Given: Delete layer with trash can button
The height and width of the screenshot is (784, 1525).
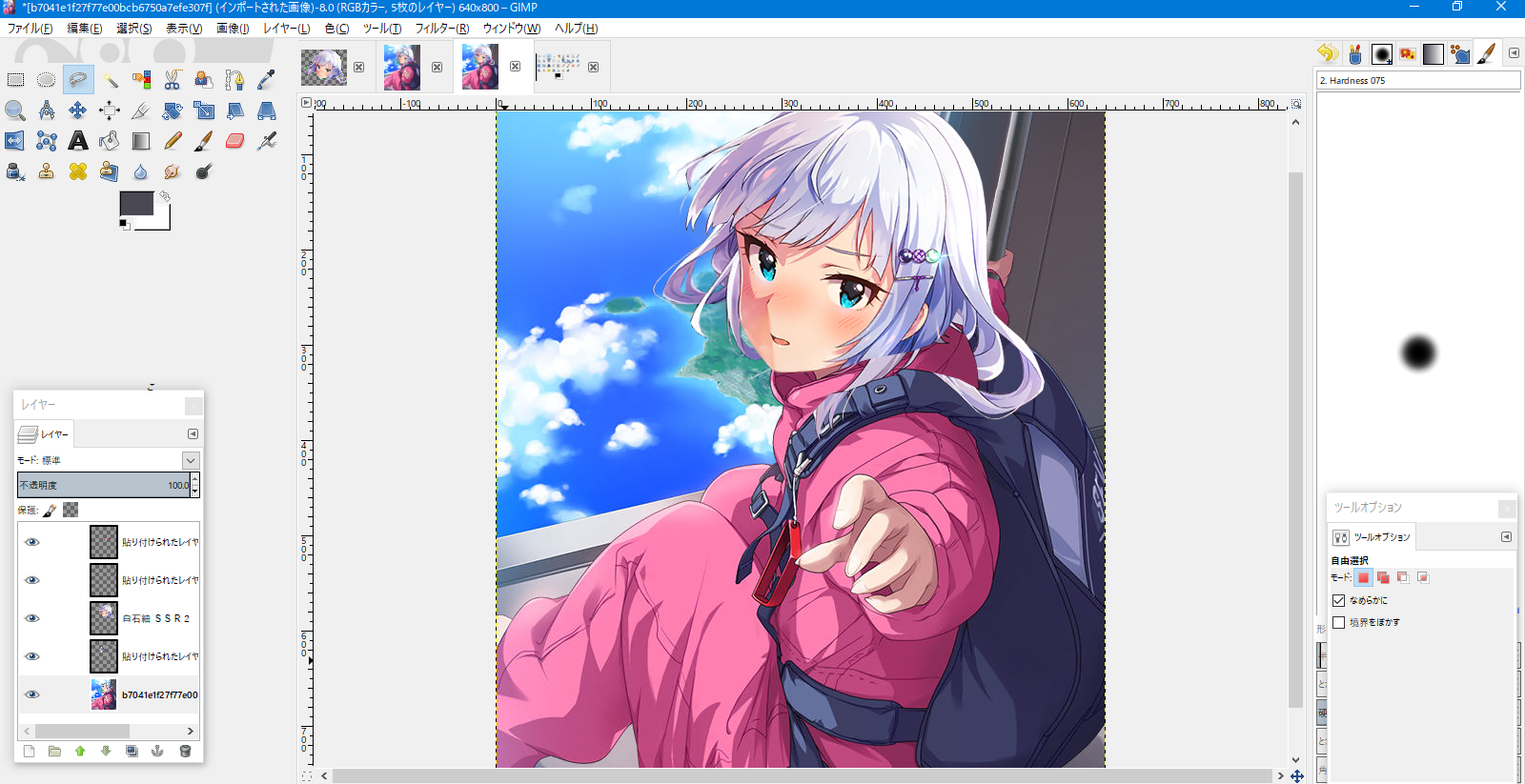Looking at the screenshot, I should click(185, 751).
